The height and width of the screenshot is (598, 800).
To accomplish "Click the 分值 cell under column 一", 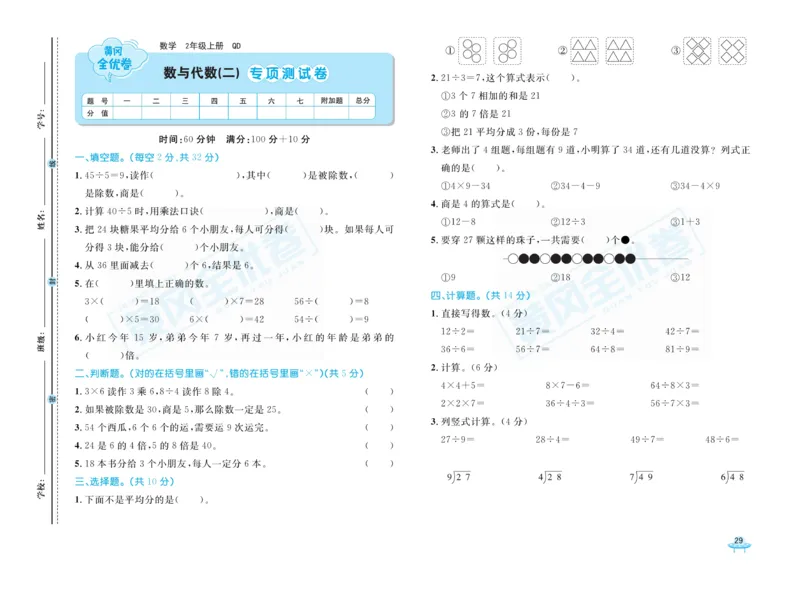I will click(x=125, y=112).
